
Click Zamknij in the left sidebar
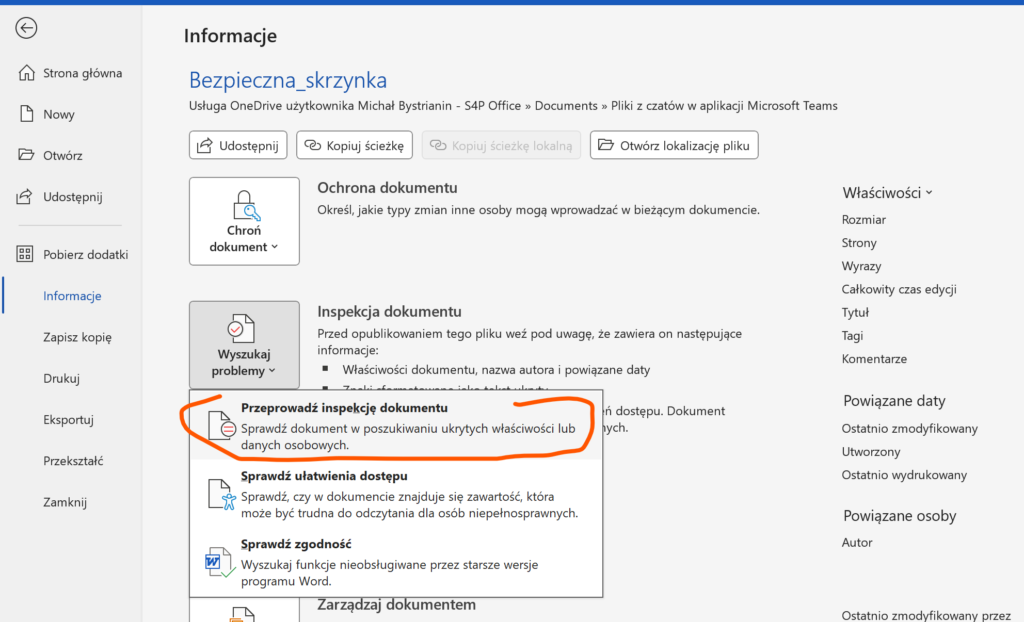pos(65,502)
